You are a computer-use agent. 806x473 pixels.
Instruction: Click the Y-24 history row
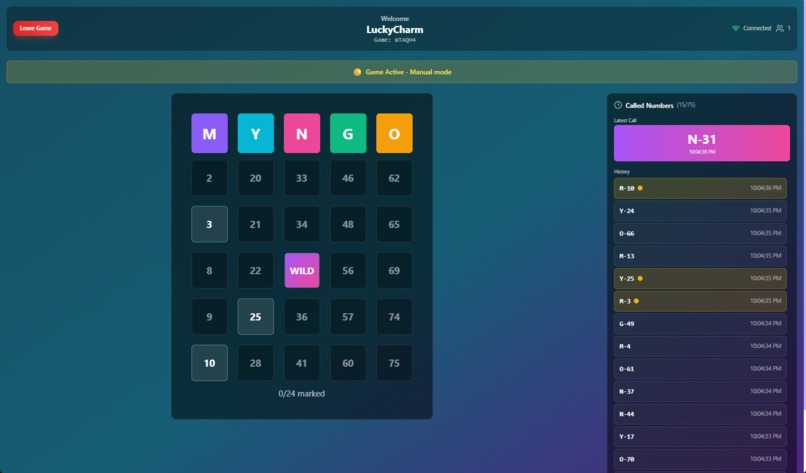tap(700, 211)
